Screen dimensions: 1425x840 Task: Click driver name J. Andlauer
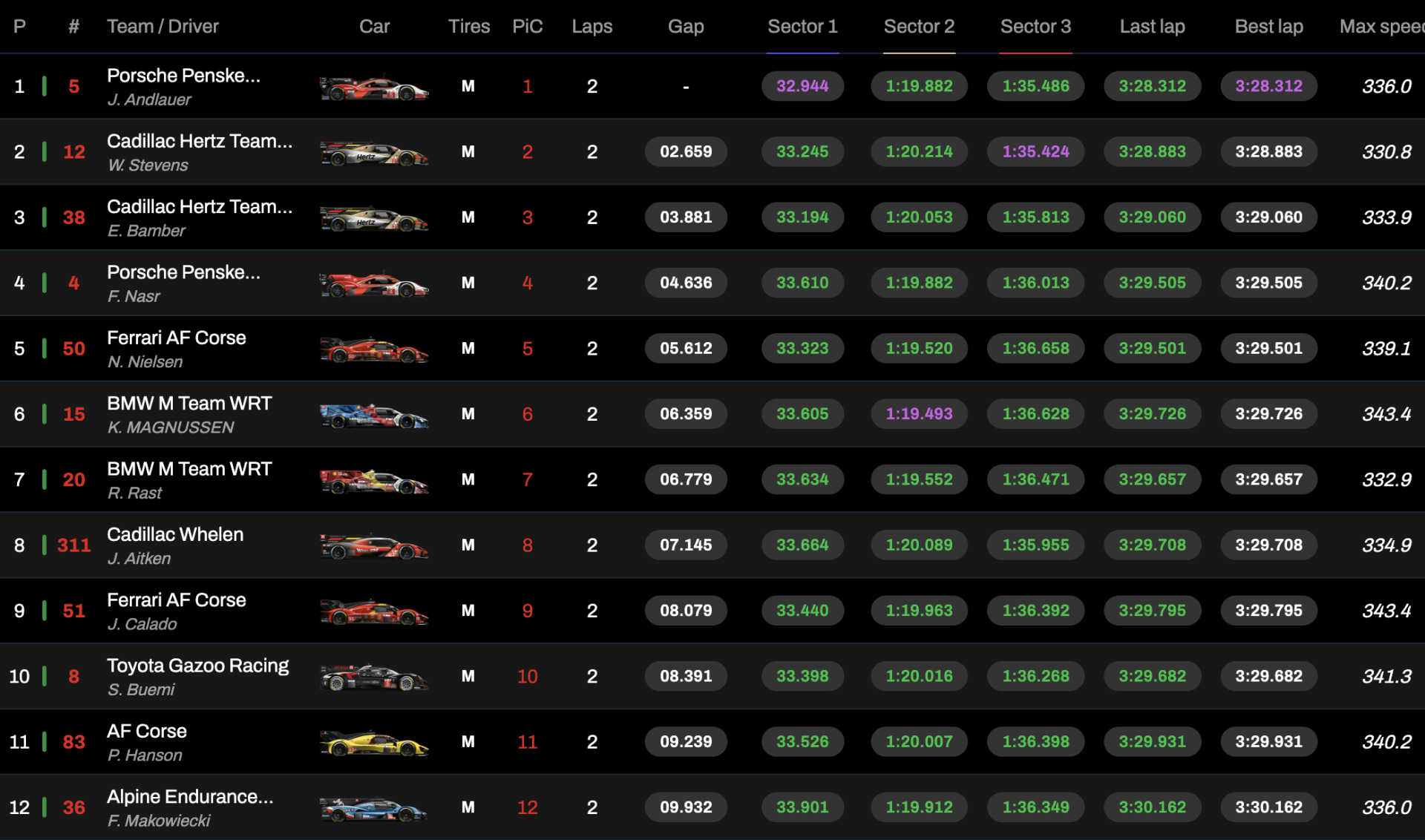coord(149,99)
